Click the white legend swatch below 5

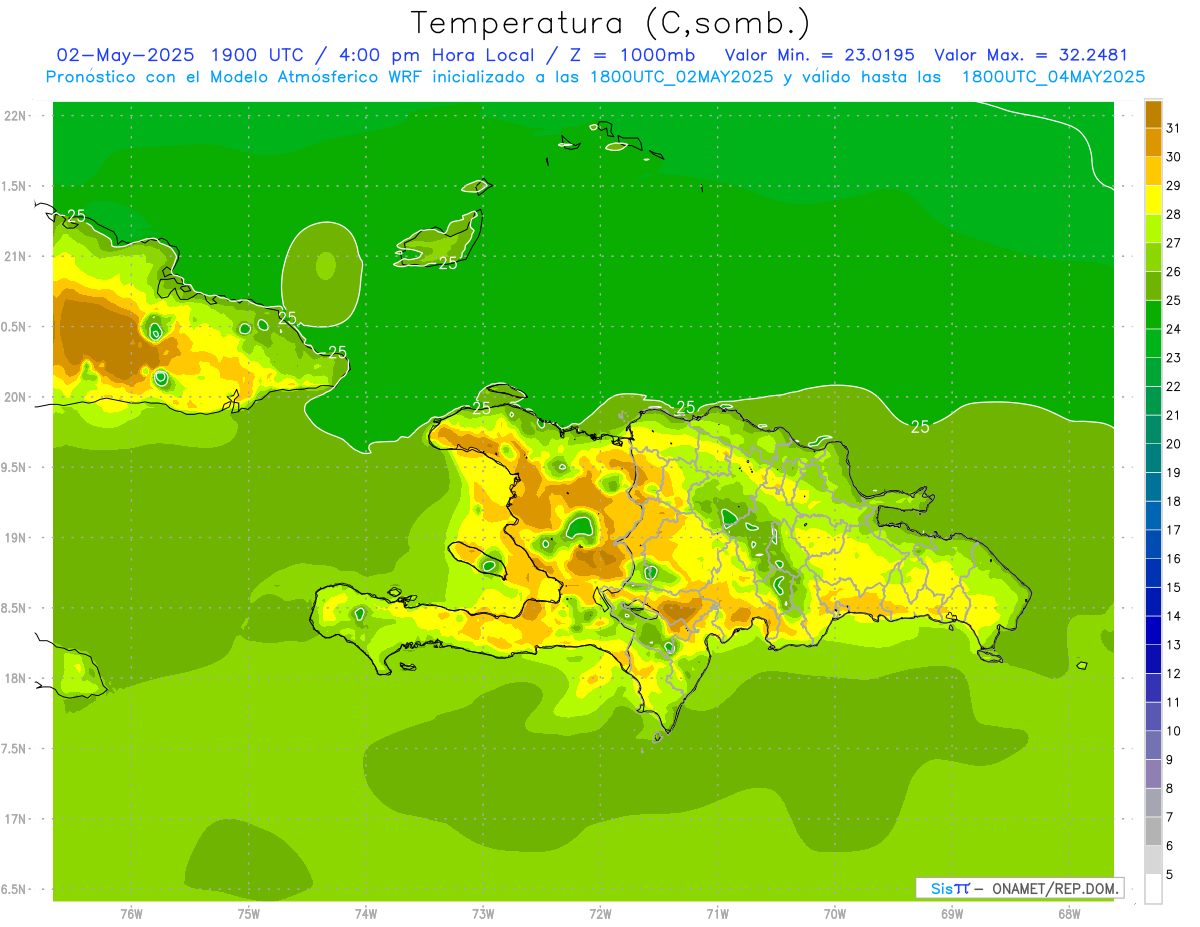click(1153, 889)
